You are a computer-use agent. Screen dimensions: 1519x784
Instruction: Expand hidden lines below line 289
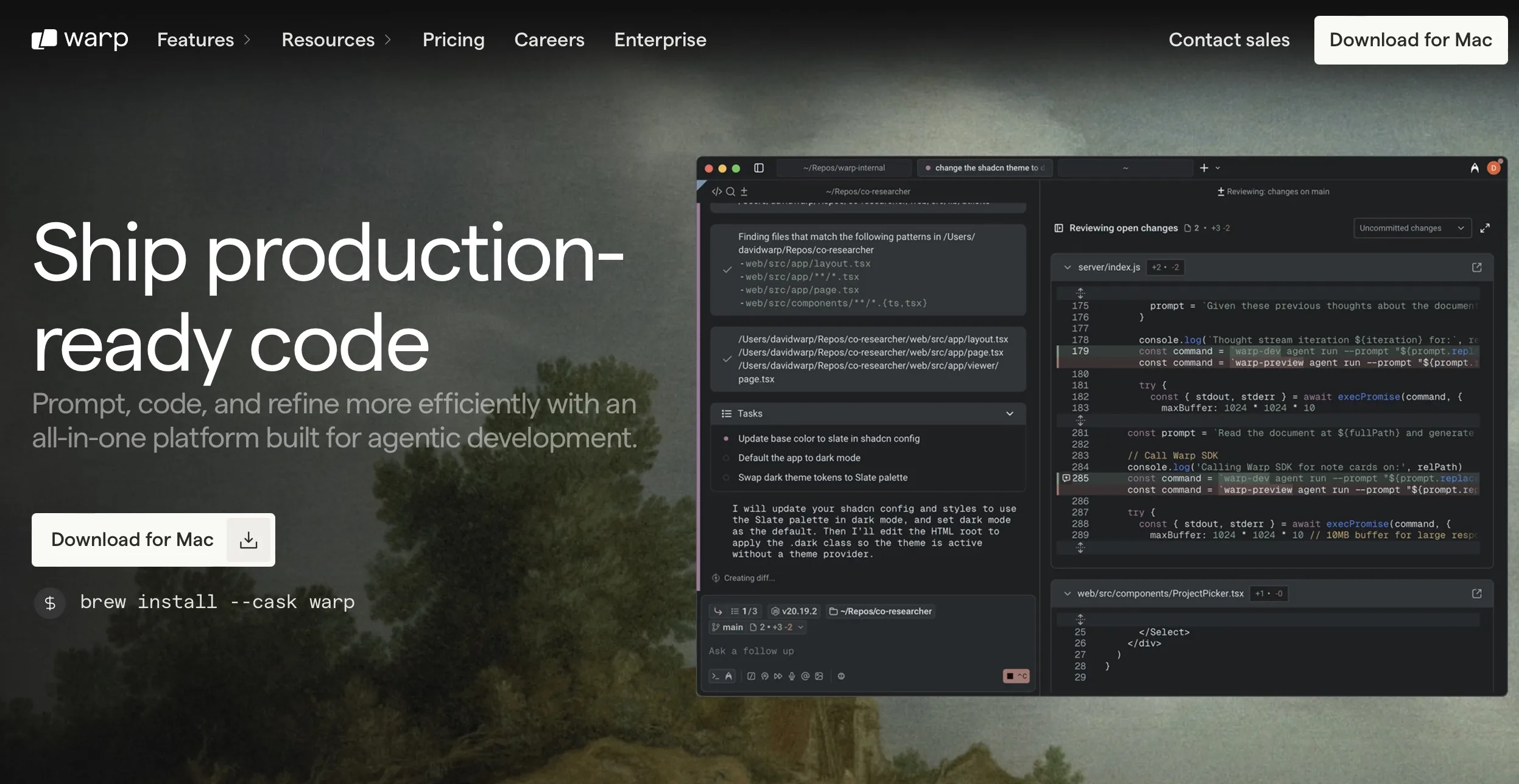pyautogui.click(x=1080, y=548)
